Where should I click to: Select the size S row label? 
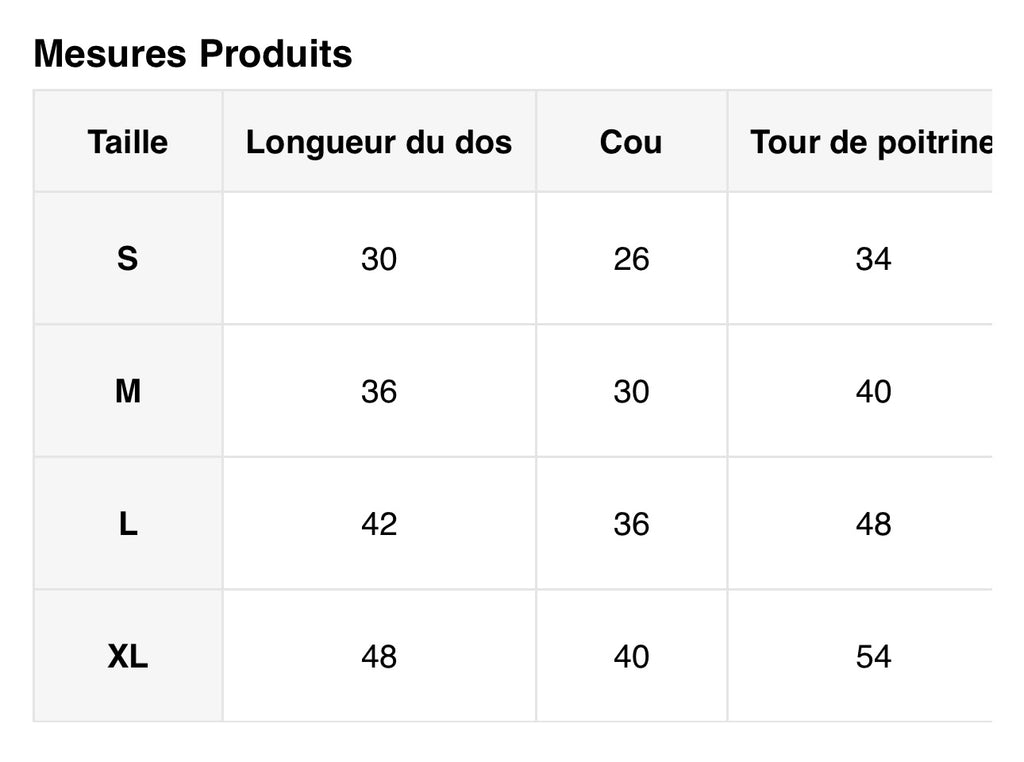pos(127,259)
